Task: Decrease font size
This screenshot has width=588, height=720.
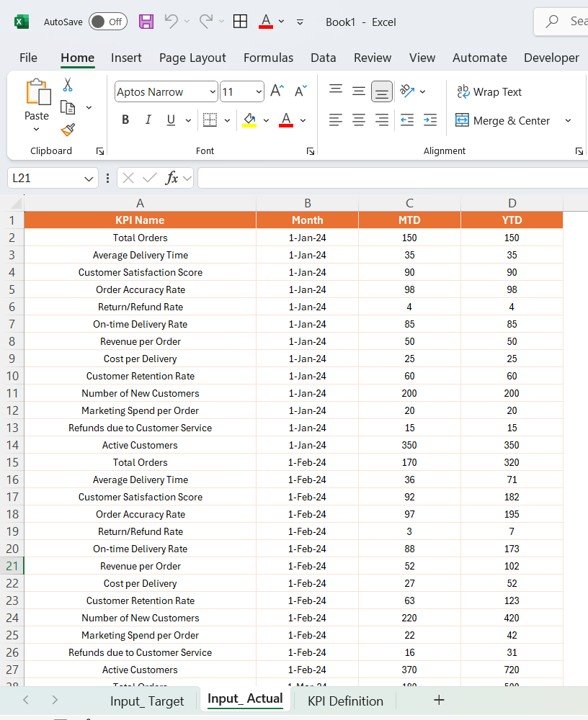Action: pos(301,91)
